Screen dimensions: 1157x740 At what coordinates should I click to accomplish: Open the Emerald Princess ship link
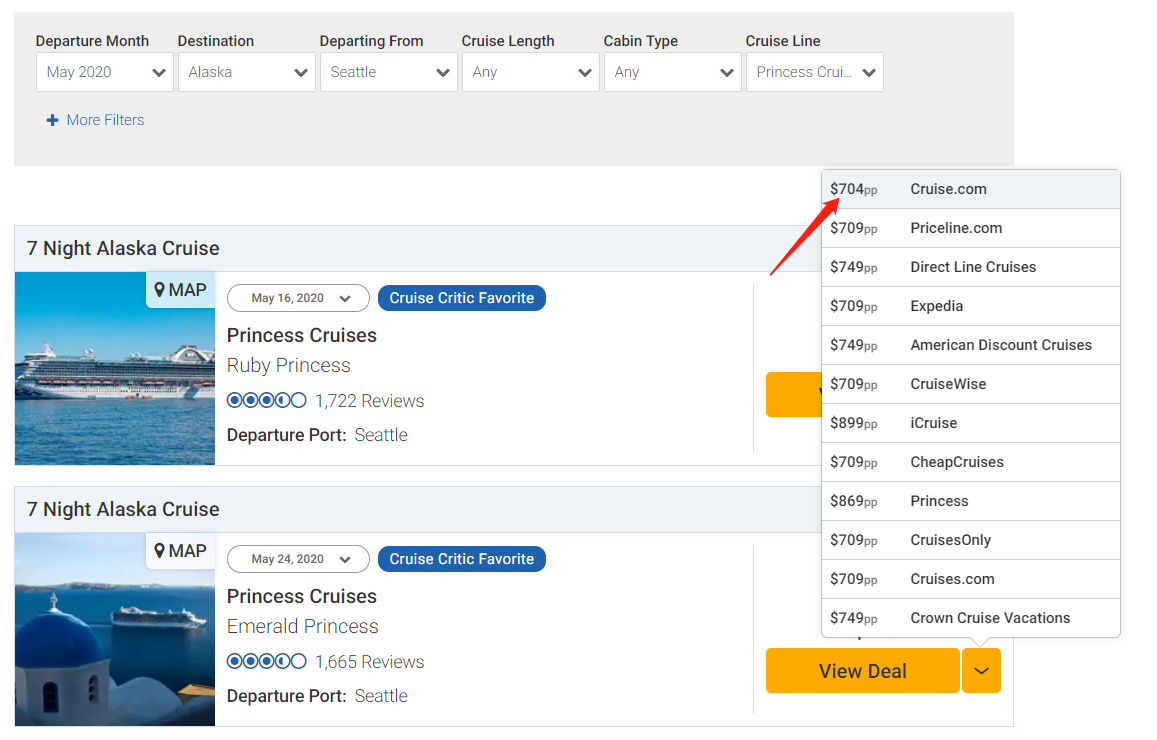pyautogui.click(x=303, y=626)
